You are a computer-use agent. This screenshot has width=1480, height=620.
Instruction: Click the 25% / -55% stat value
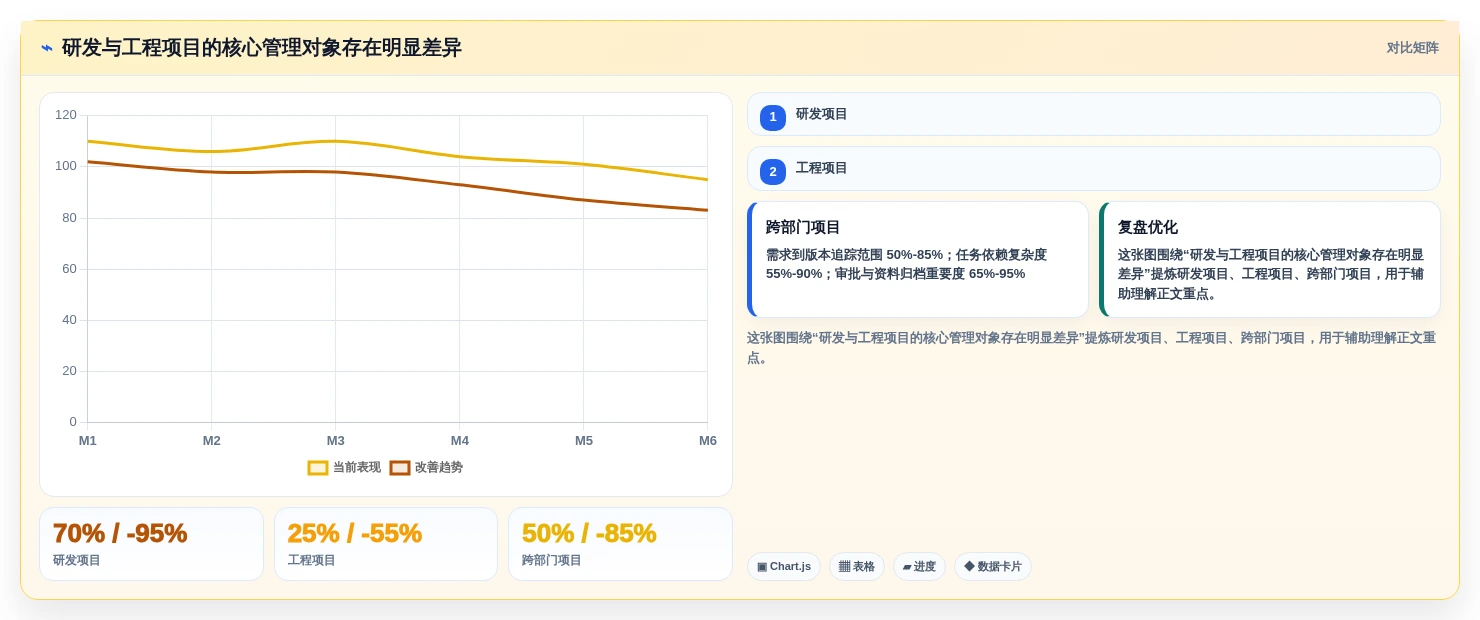point(355,534)
